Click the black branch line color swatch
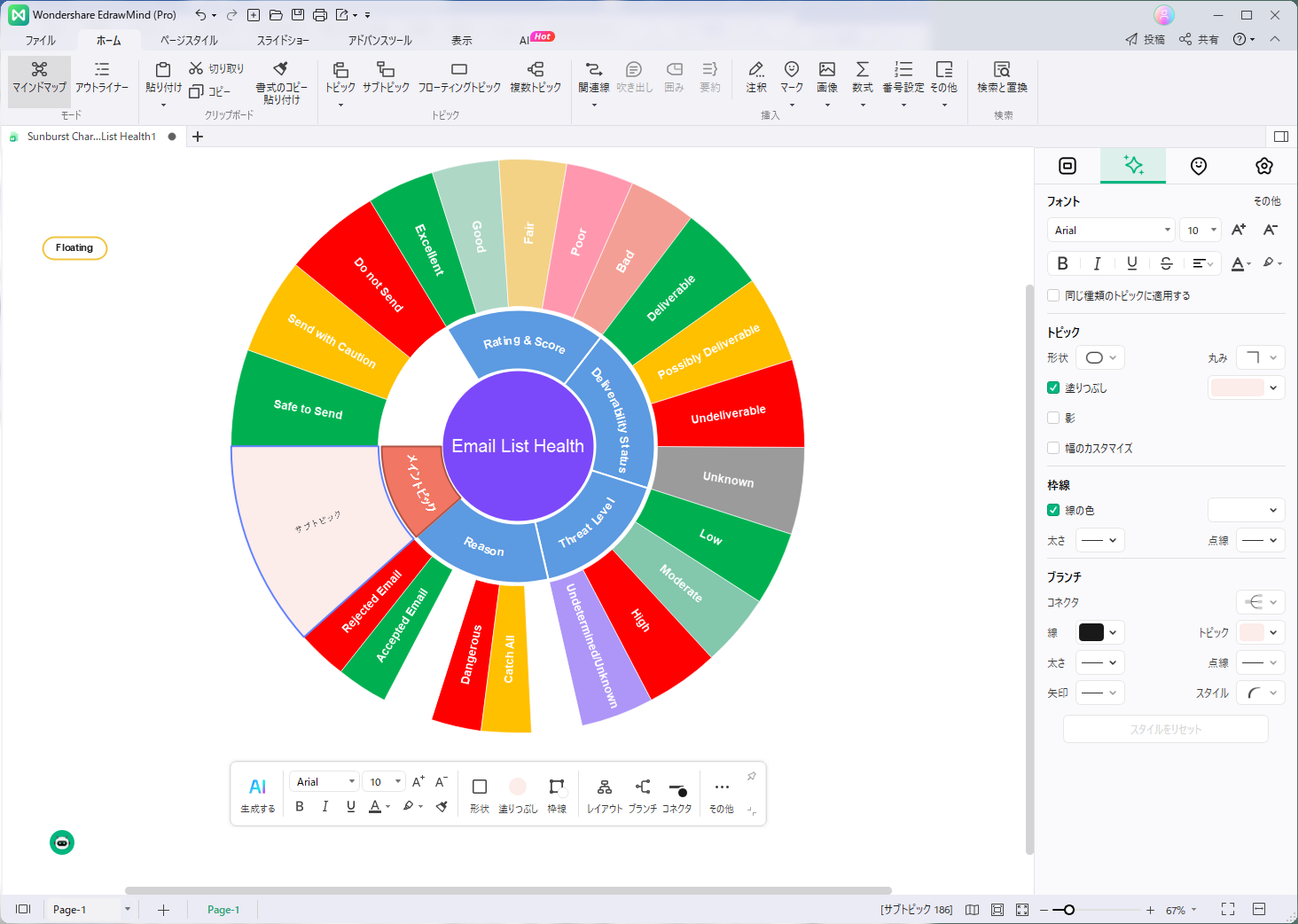 coord(1091,632)
